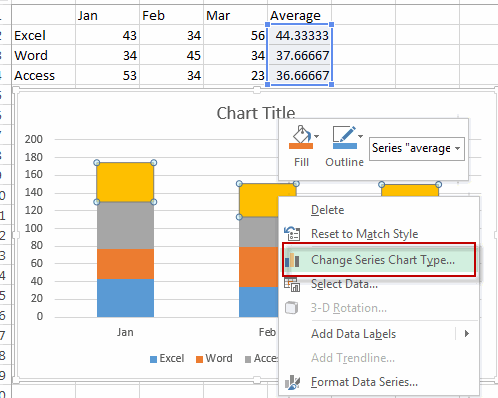This screenshot has height=398, width=498.
Task: Click the blue Excel segment in Jan column
Action: 125,298
